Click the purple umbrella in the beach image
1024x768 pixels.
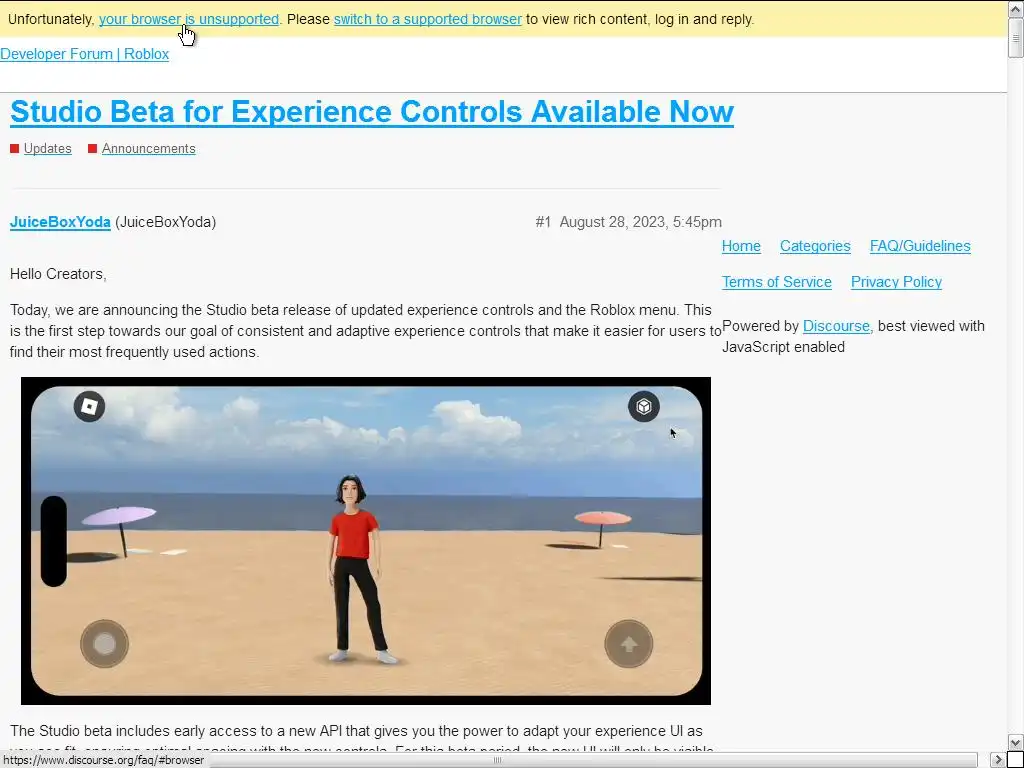(x=119, y=530)
